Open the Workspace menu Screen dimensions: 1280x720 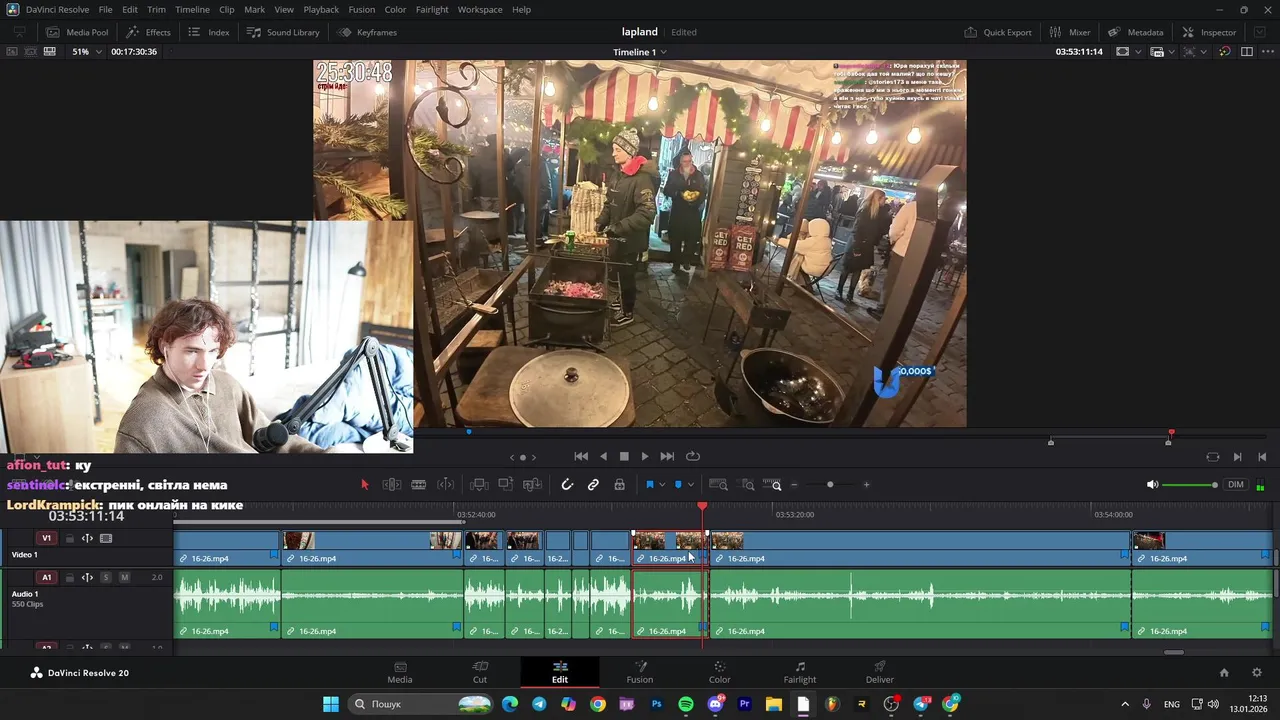480,9
